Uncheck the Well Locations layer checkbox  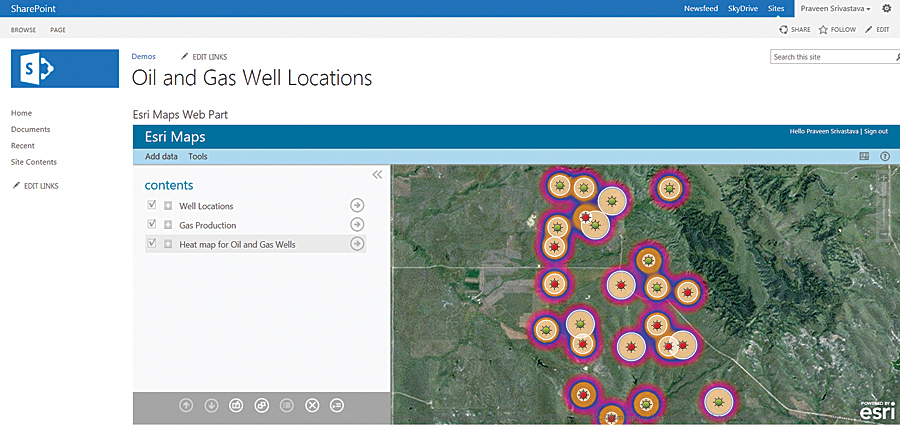[152, 205]
